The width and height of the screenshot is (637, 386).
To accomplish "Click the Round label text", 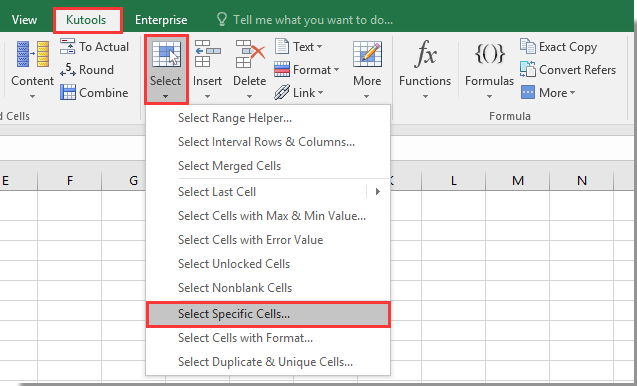I will point(96,70).
